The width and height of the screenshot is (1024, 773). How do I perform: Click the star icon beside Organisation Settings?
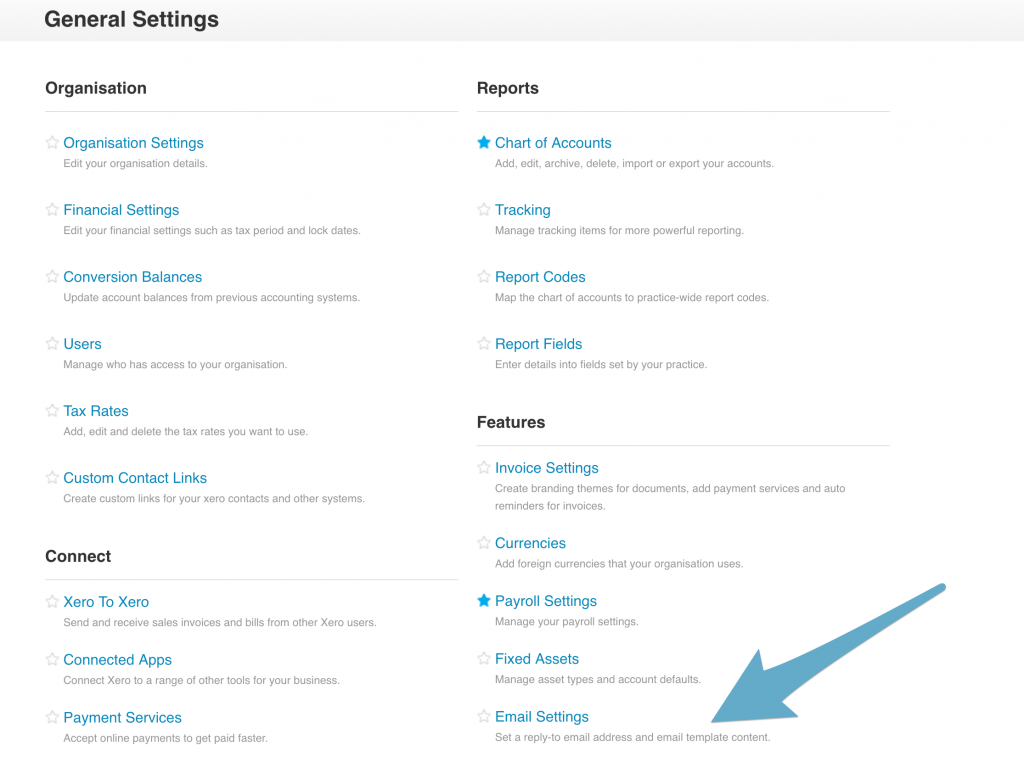pyautogui.click(x=52, y=143)
